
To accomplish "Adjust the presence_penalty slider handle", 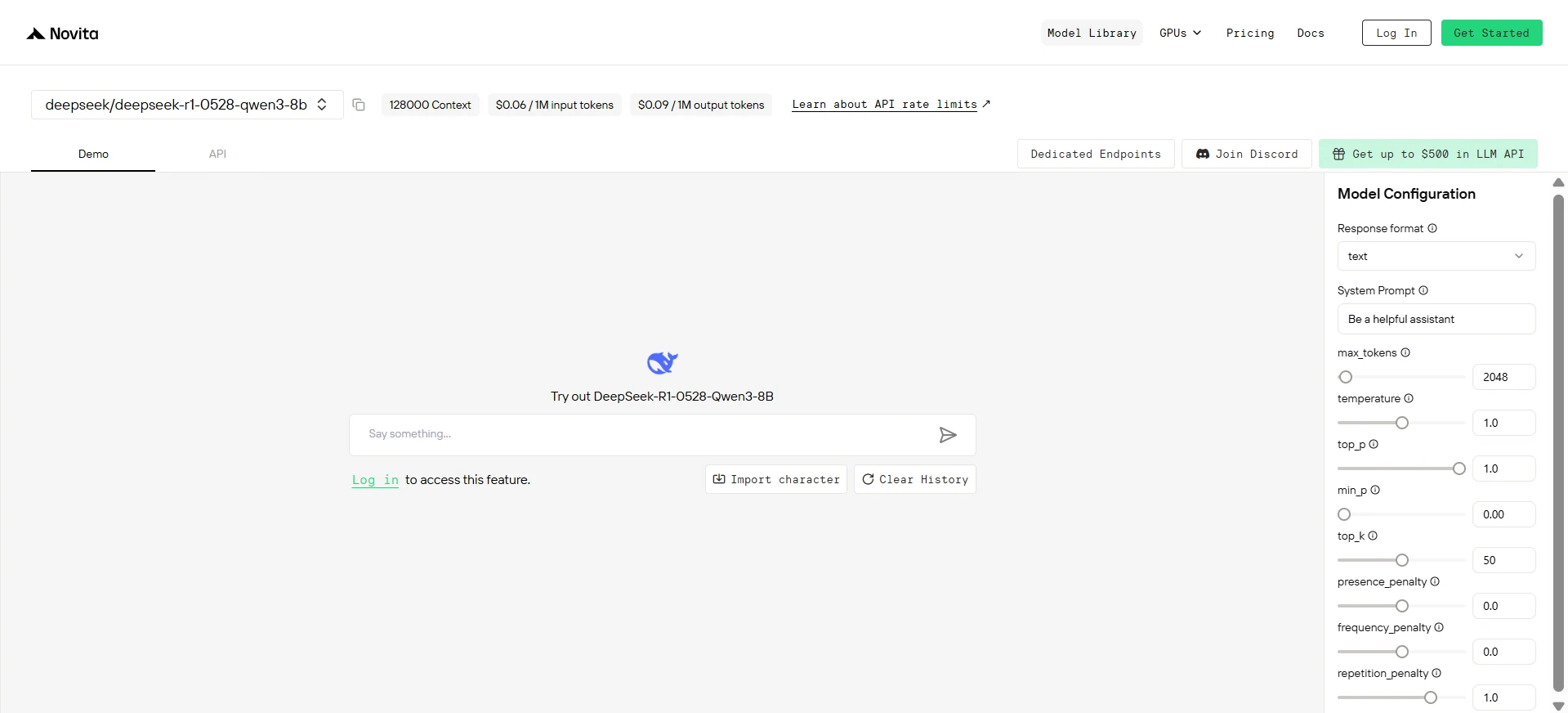I will [1402, 606].
